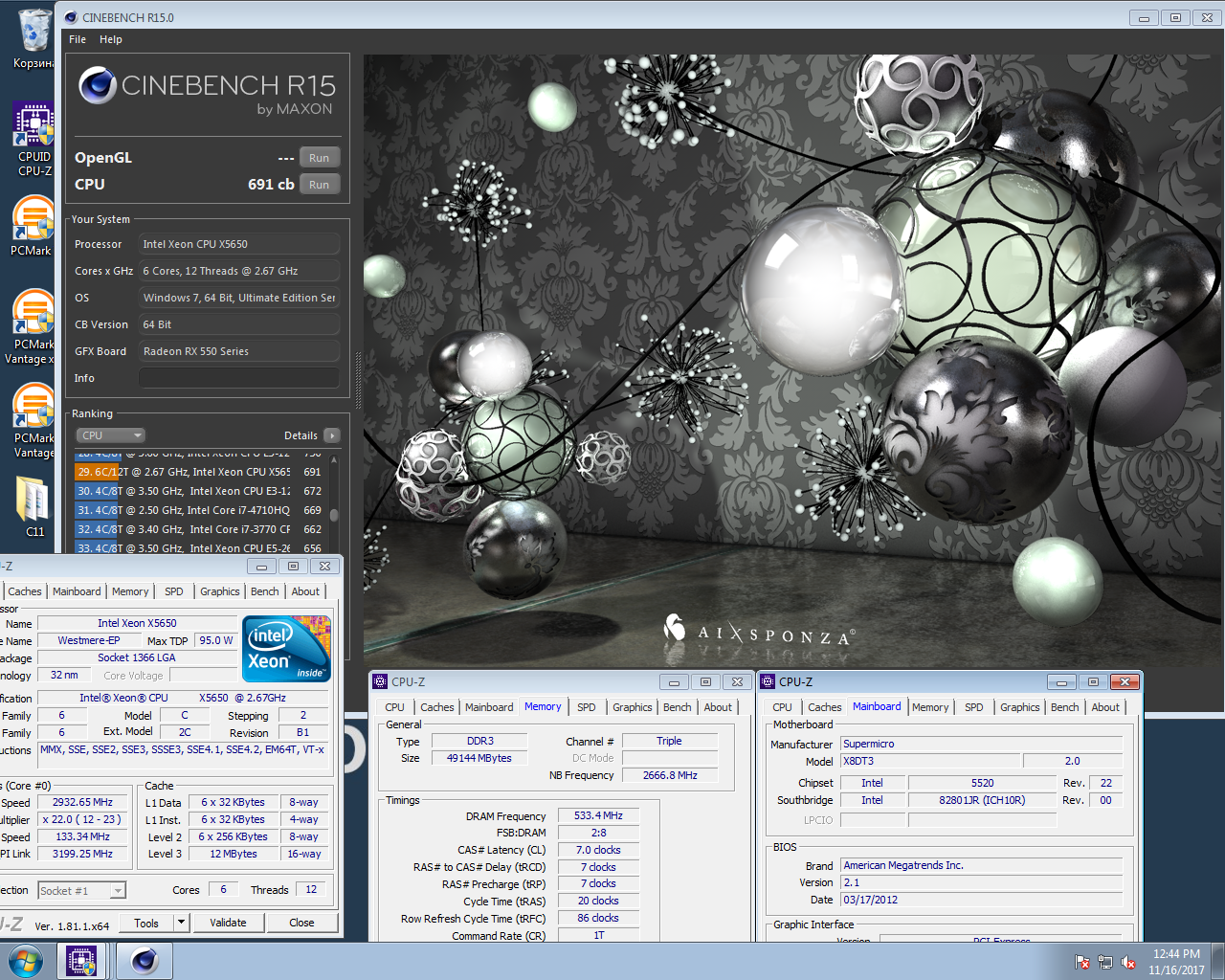
Task: Select ranking row 30 Xeon E3 score 672
Action: pos(201,491)
